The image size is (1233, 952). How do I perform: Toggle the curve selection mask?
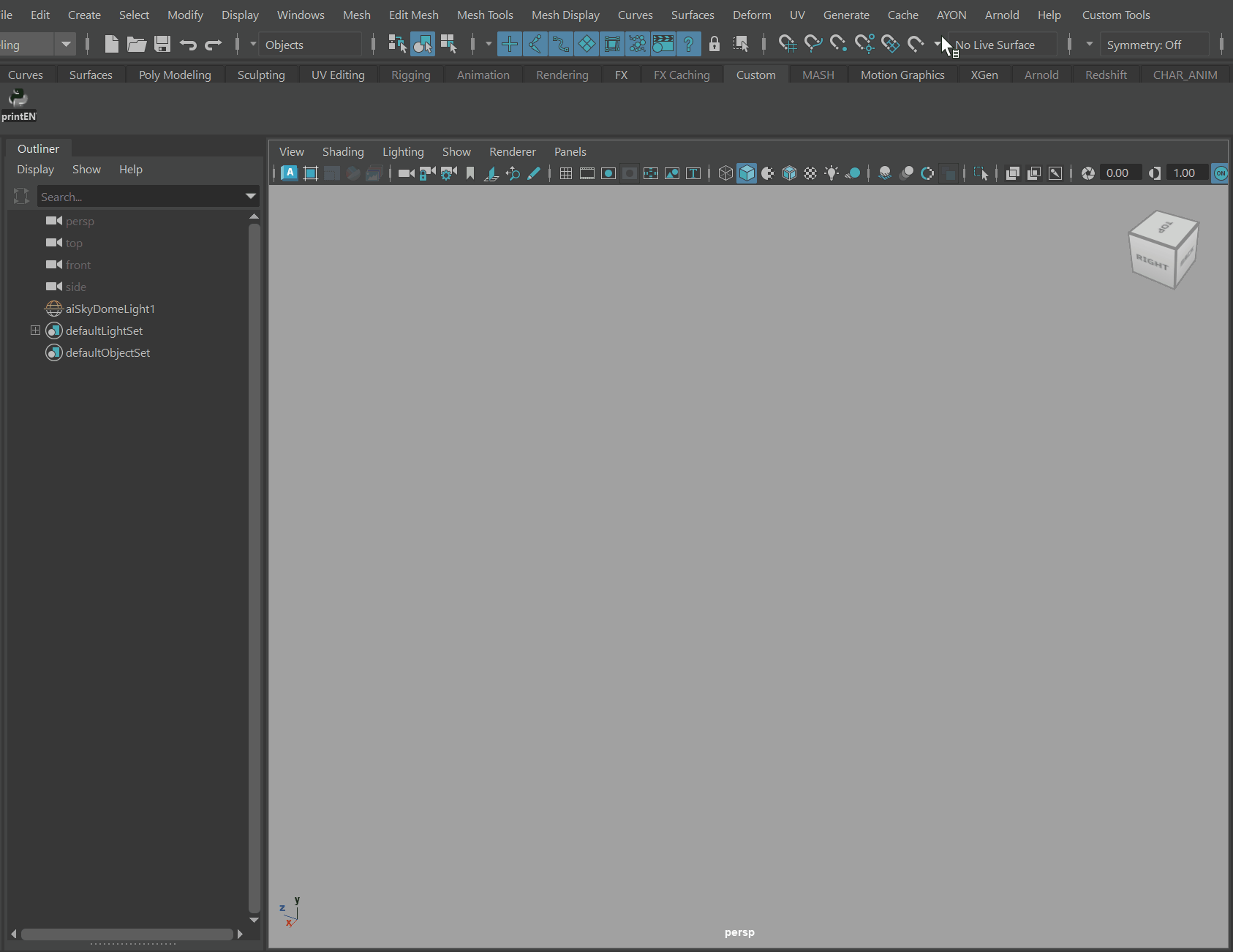[x=561, y=45]
